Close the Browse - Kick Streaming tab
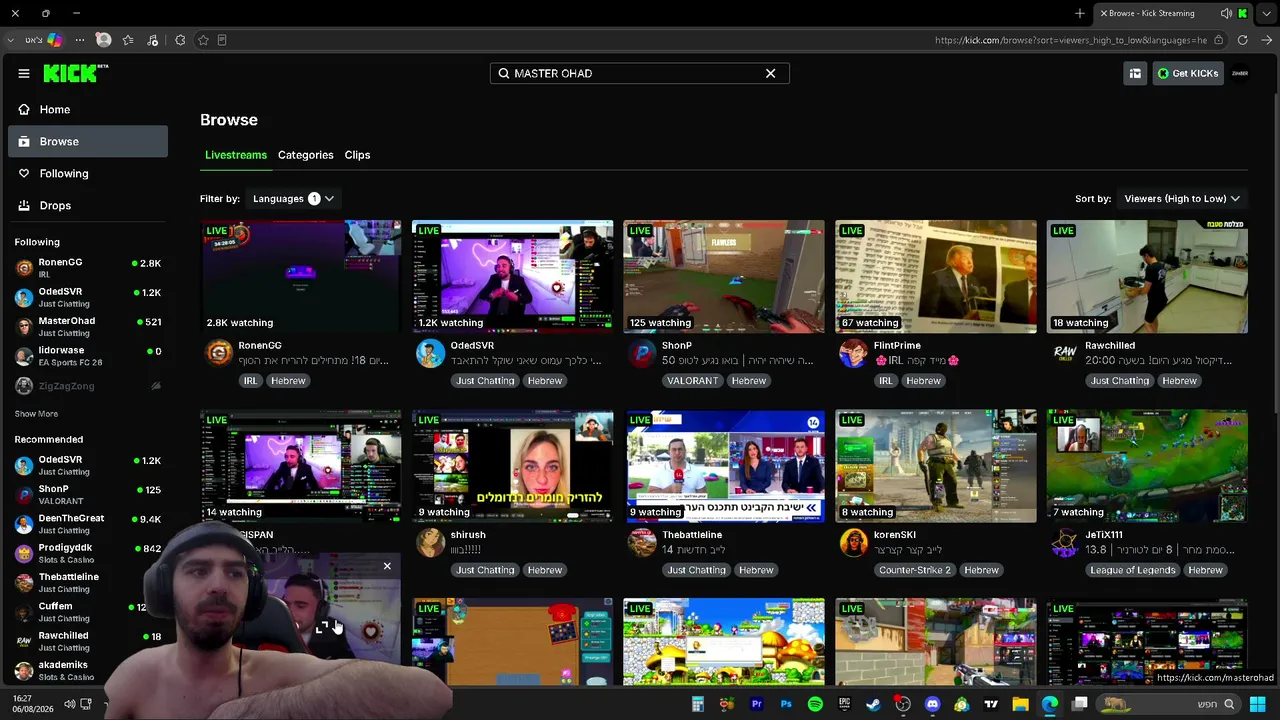Viewport: 1280px width, 720px height. (x=1103, y=13)
